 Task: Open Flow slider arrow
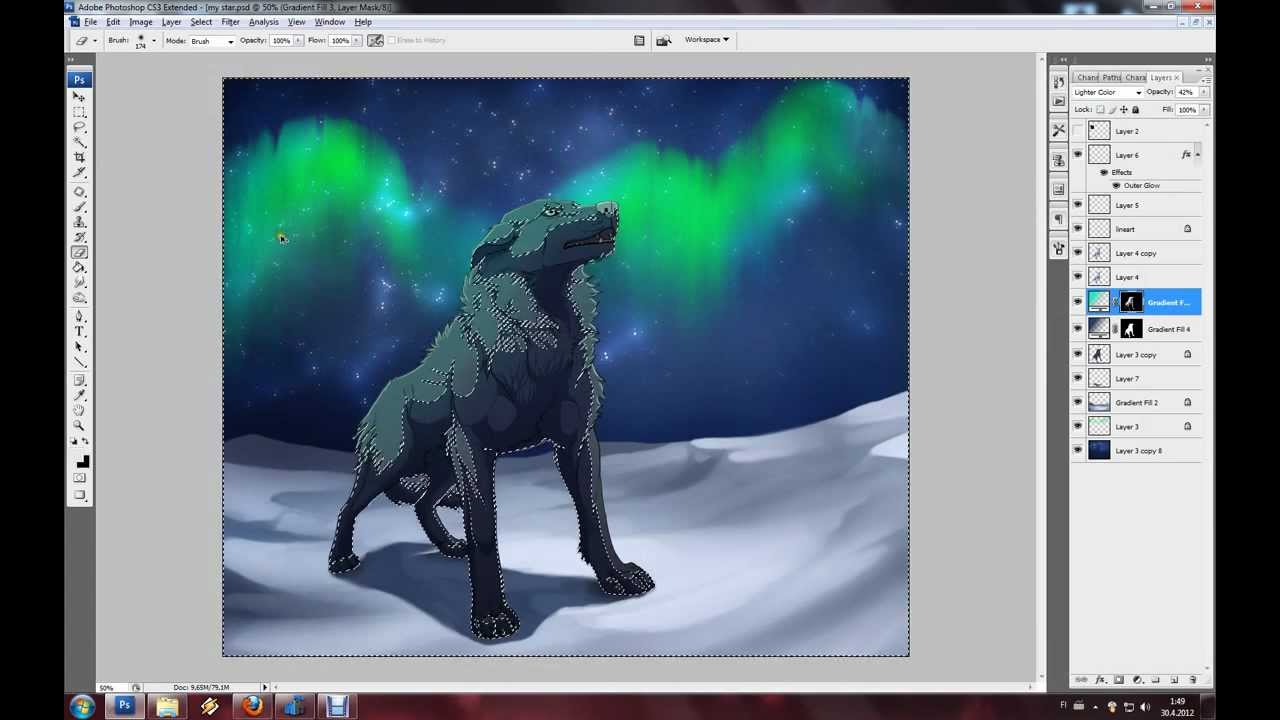358,41
